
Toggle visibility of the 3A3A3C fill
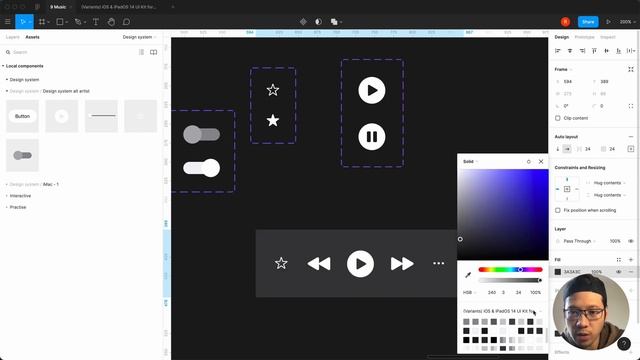[x=619, y=272]
